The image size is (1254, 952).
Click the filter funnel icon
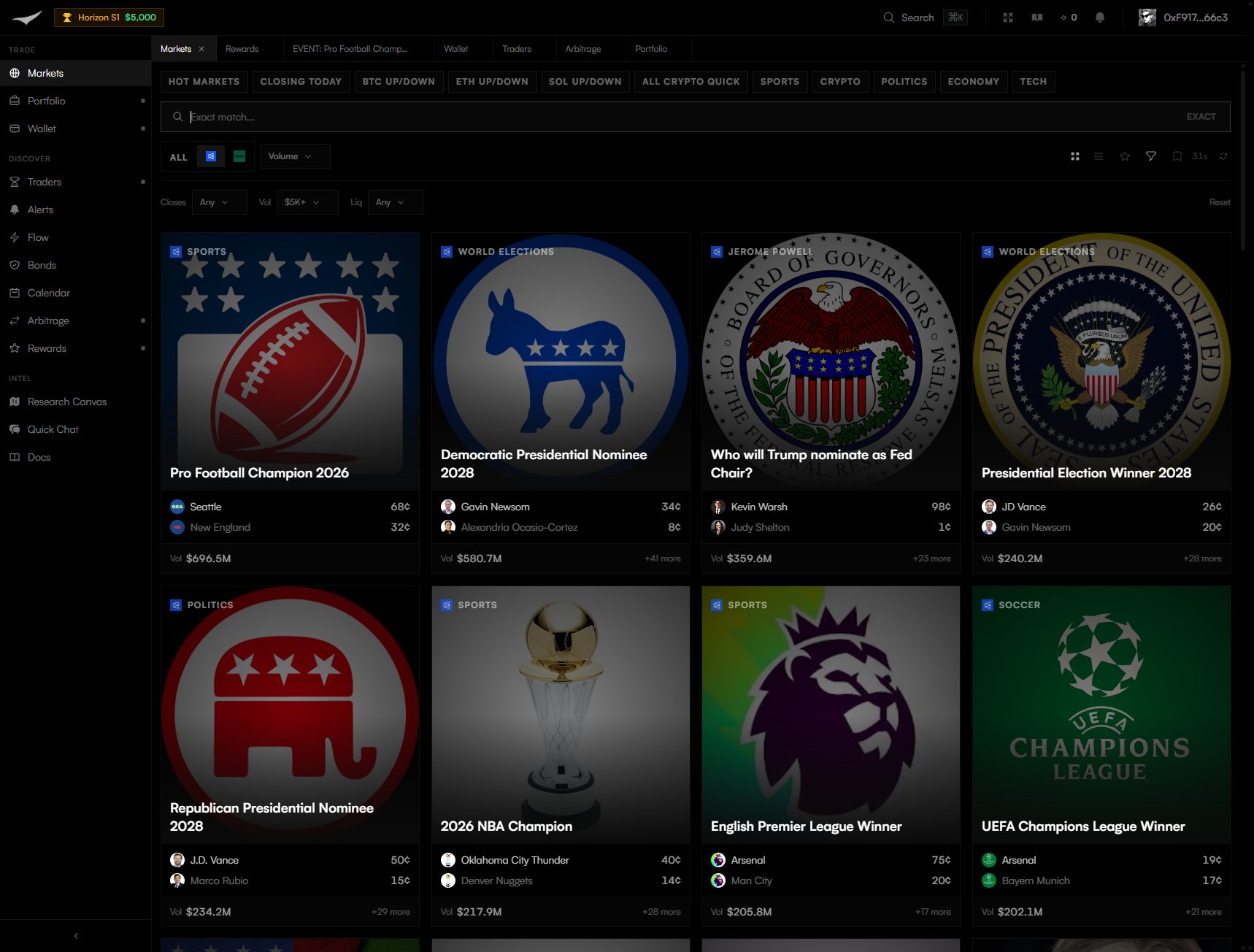[x=1151, y=156]
